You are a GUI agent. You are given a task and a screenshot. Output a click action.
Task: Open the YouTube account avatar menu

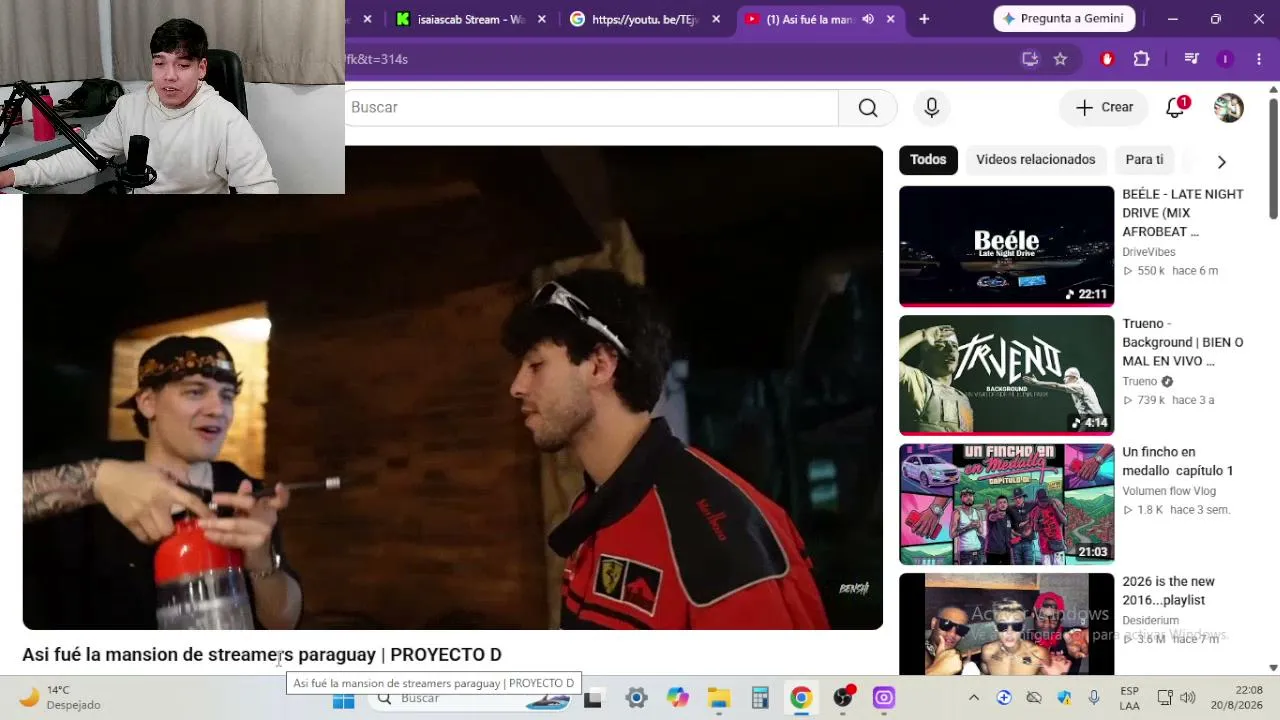coord(1228,108)
